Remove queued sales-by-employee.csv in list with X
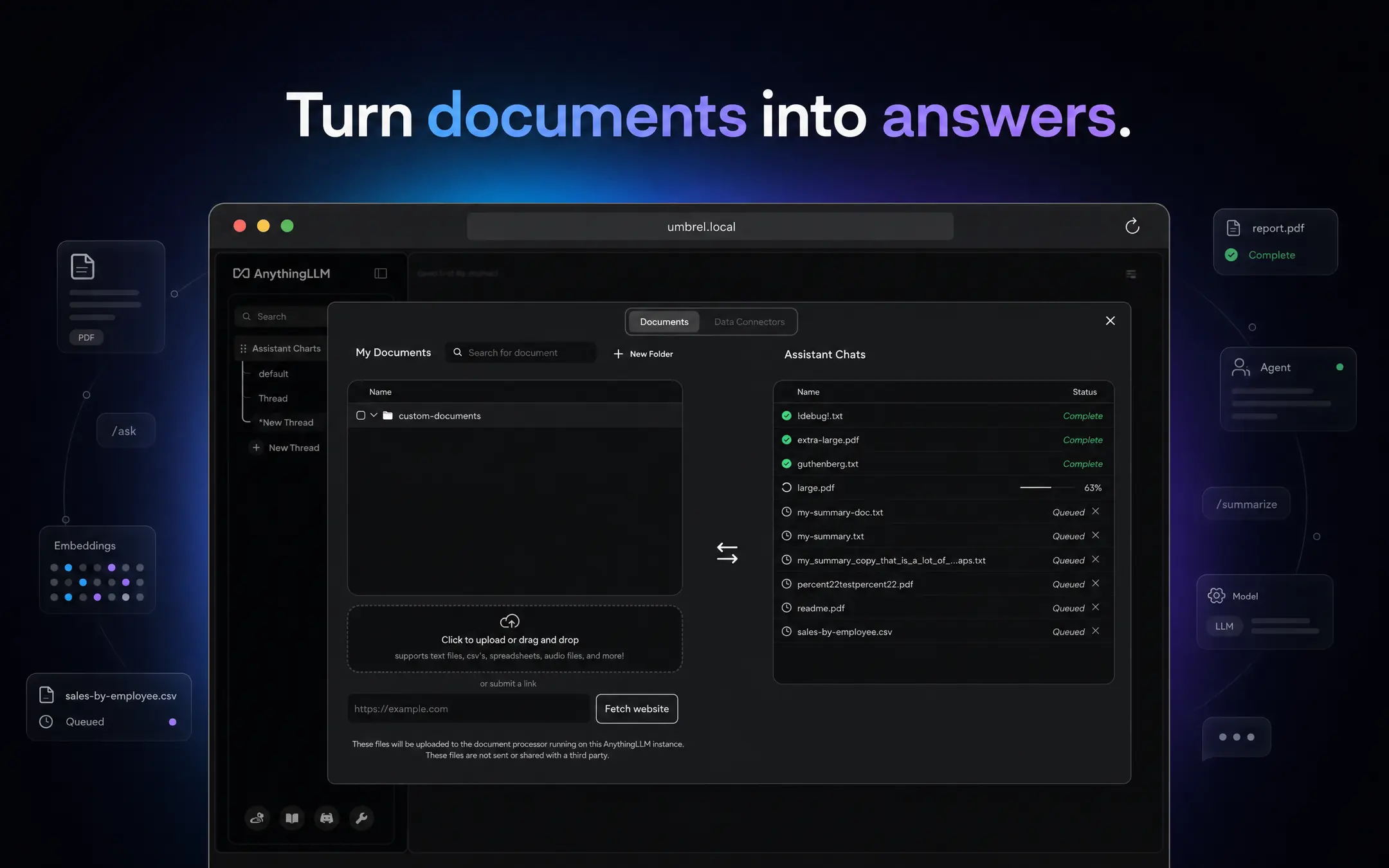1389x868 pixels. coord(1096,631)
